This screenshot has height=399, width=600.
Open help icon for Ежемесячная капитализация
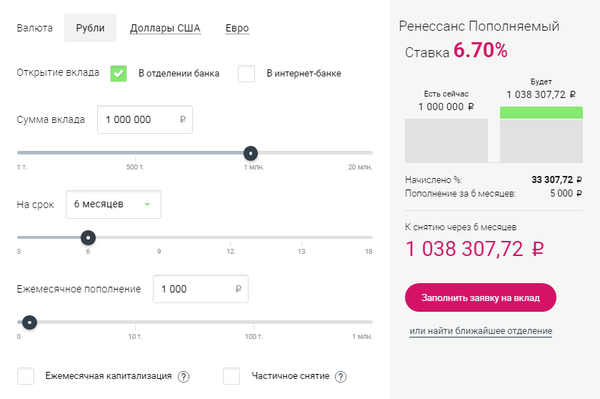click(x=184, y=377)
